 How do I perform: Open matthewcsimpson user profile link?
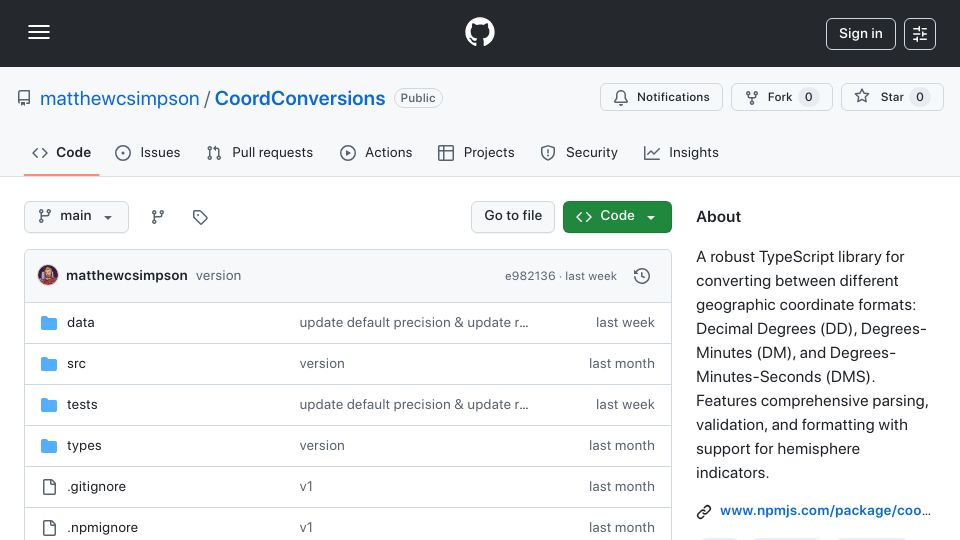pos(119,98)
